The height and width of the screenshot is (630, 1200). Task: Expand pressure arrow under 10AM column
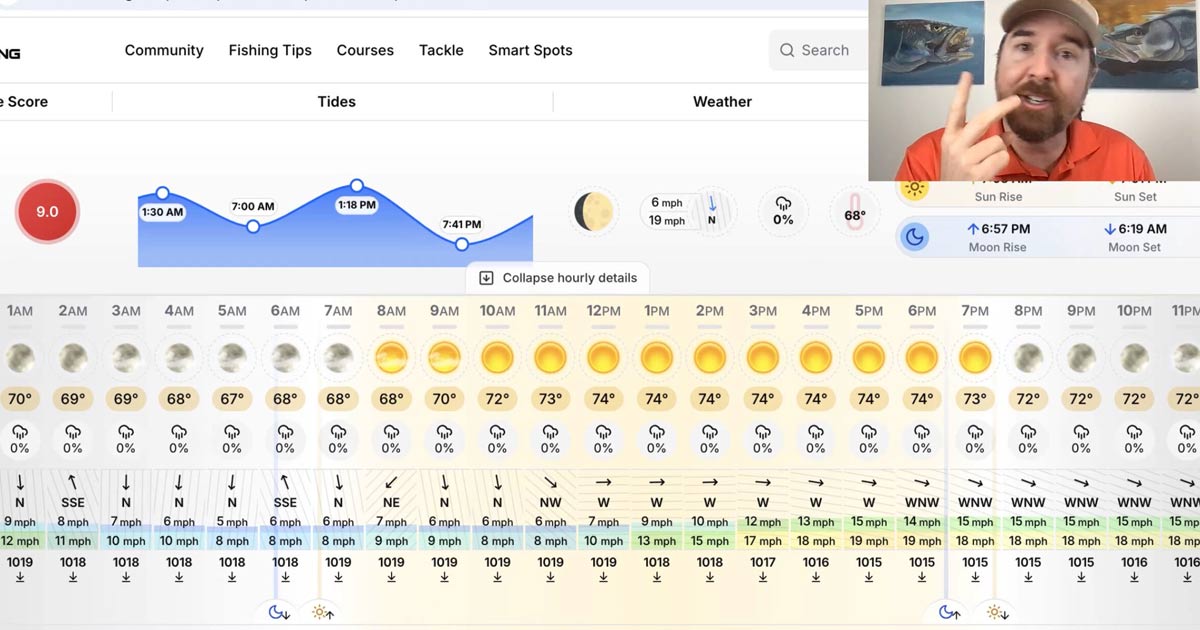pyautogui.click(x=497, y=578)
